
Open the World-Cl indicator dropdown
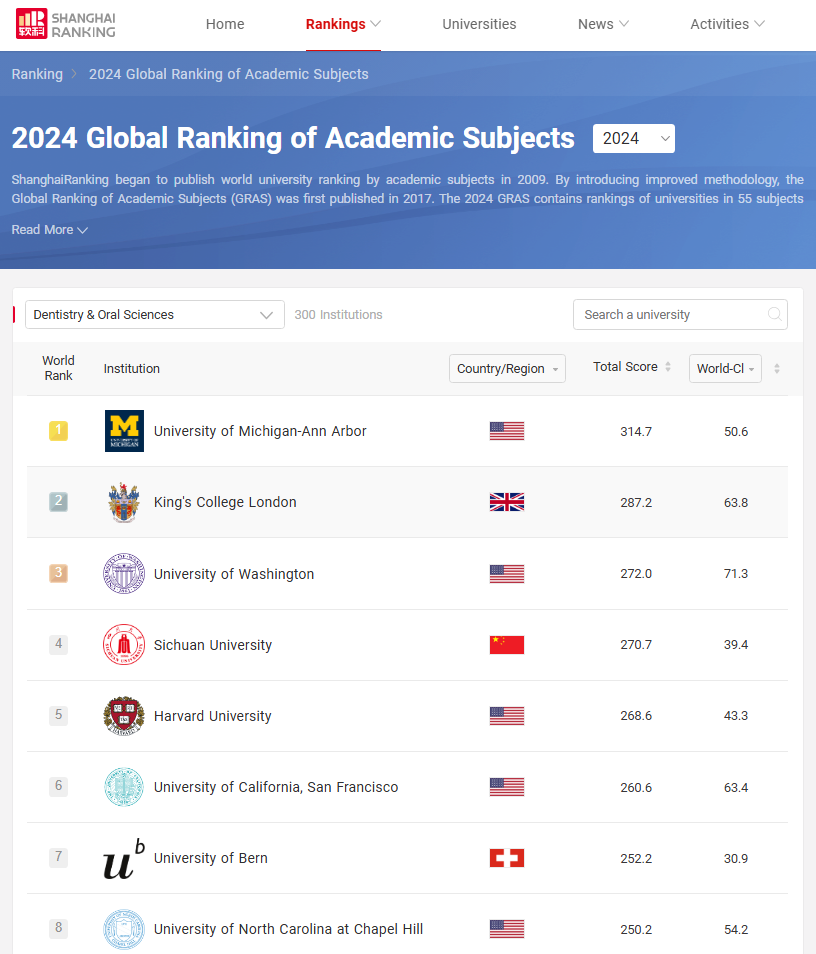725,369
